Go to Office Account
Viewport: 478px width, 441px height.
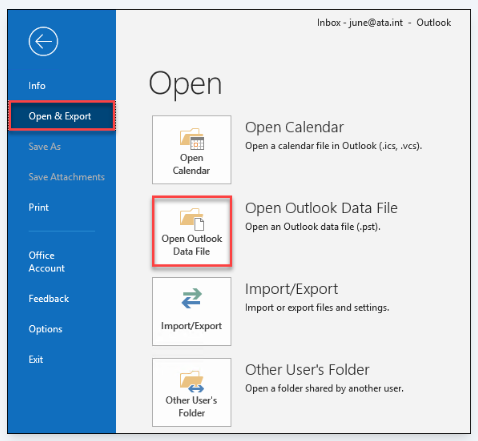[46, 262]
